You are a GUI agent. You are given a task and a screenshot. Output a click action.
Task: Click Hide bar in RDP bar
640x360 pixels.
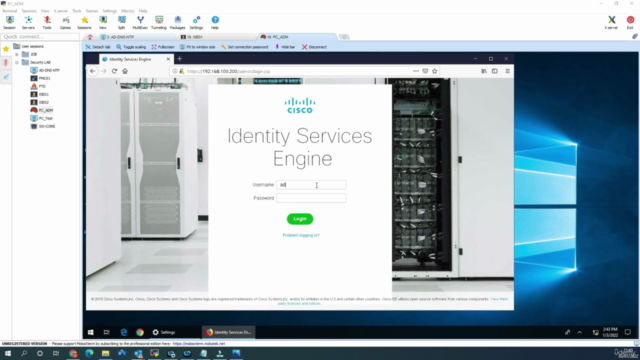point(285,47)
